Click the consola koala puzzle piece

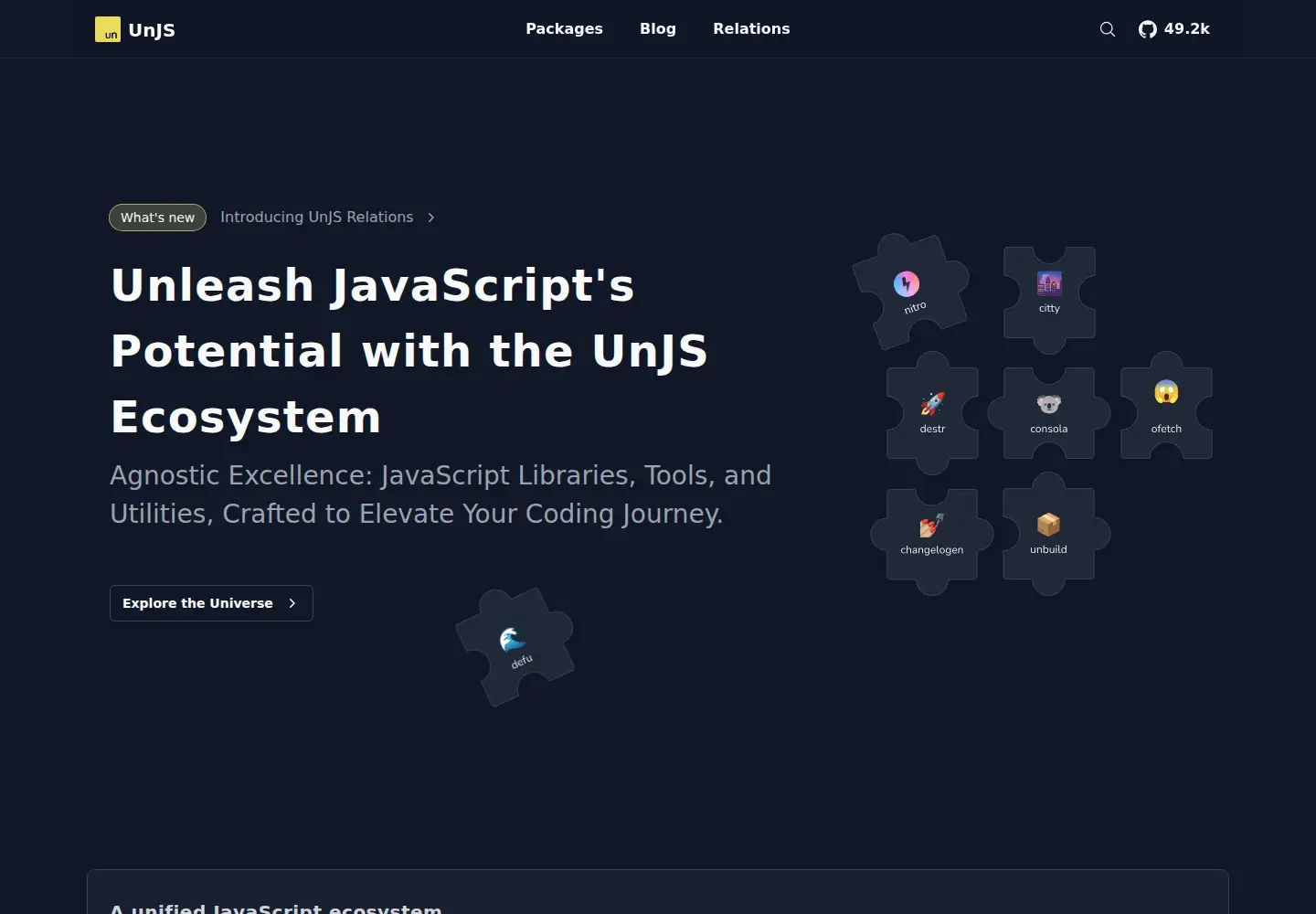(x=1049, y=413)
